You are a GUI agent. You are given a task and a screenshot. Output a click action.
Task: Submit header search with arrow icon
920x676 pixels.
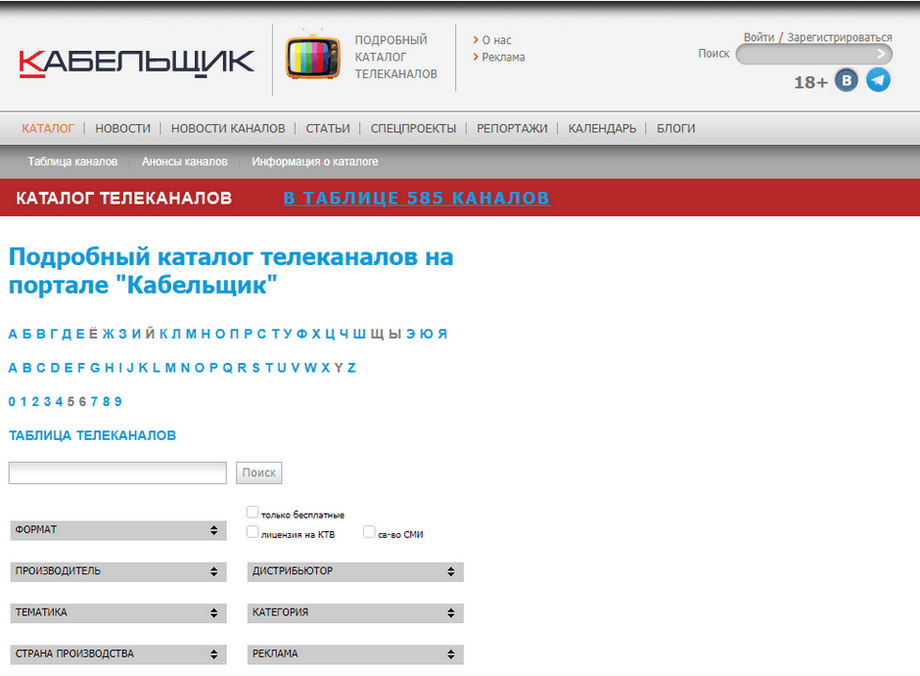point(881,54)
